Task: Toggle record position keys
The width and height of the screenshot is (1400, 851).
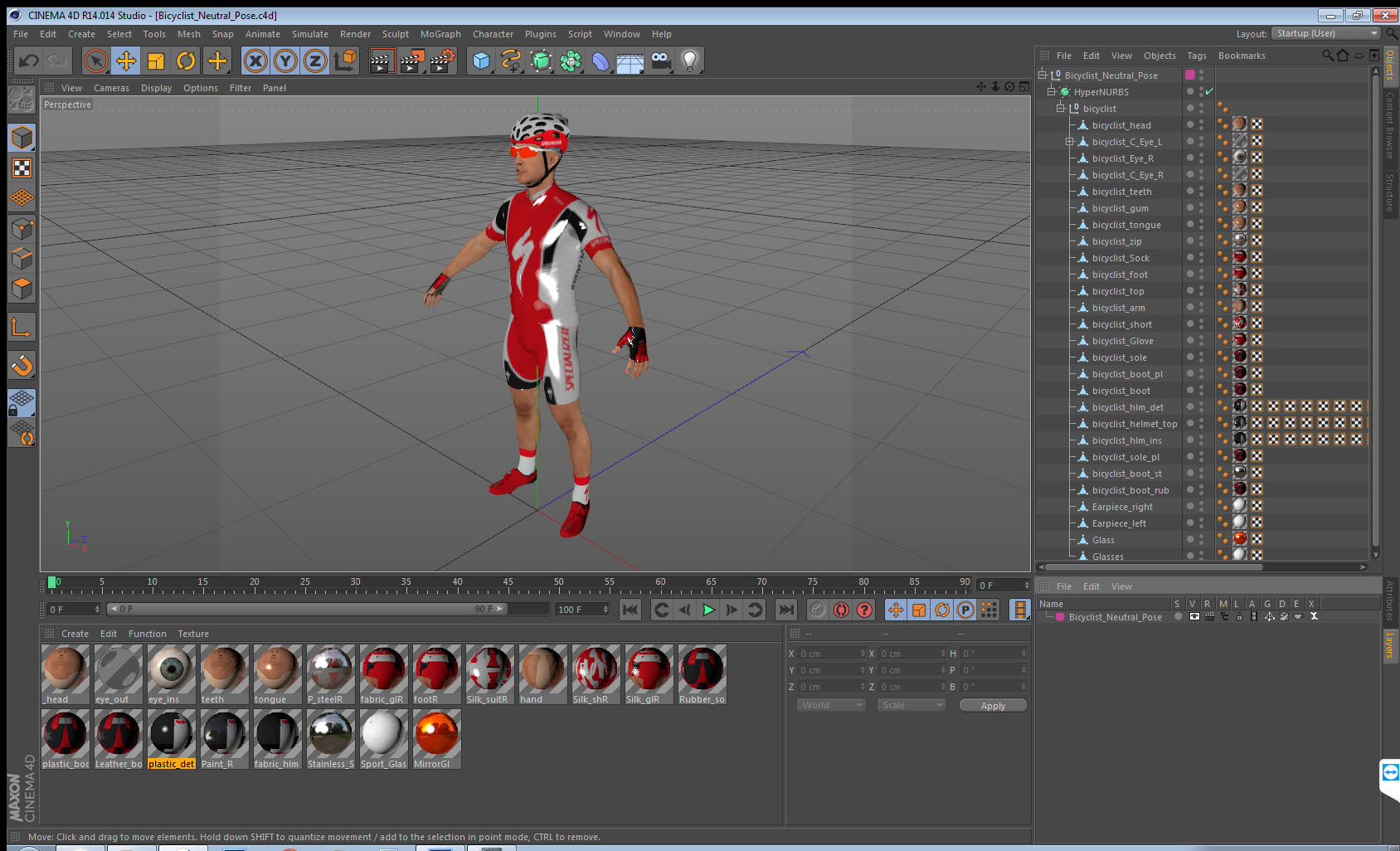Action: pyautogui.click(x=896, y=610)
